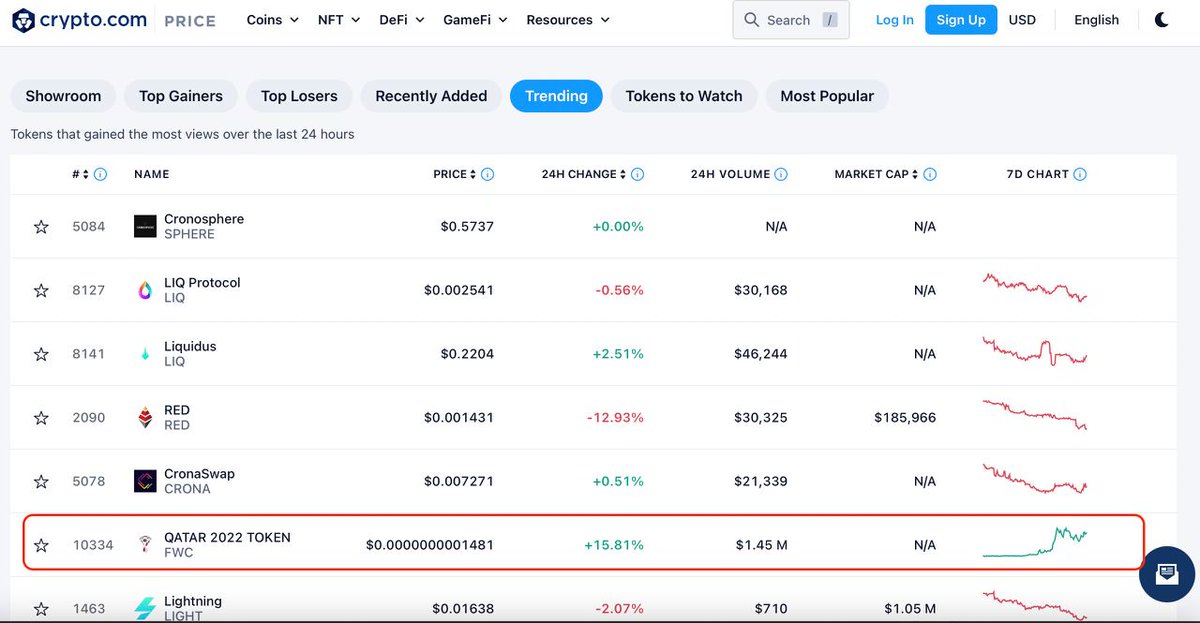Favorite Liquidus with its star

(41, 354)
